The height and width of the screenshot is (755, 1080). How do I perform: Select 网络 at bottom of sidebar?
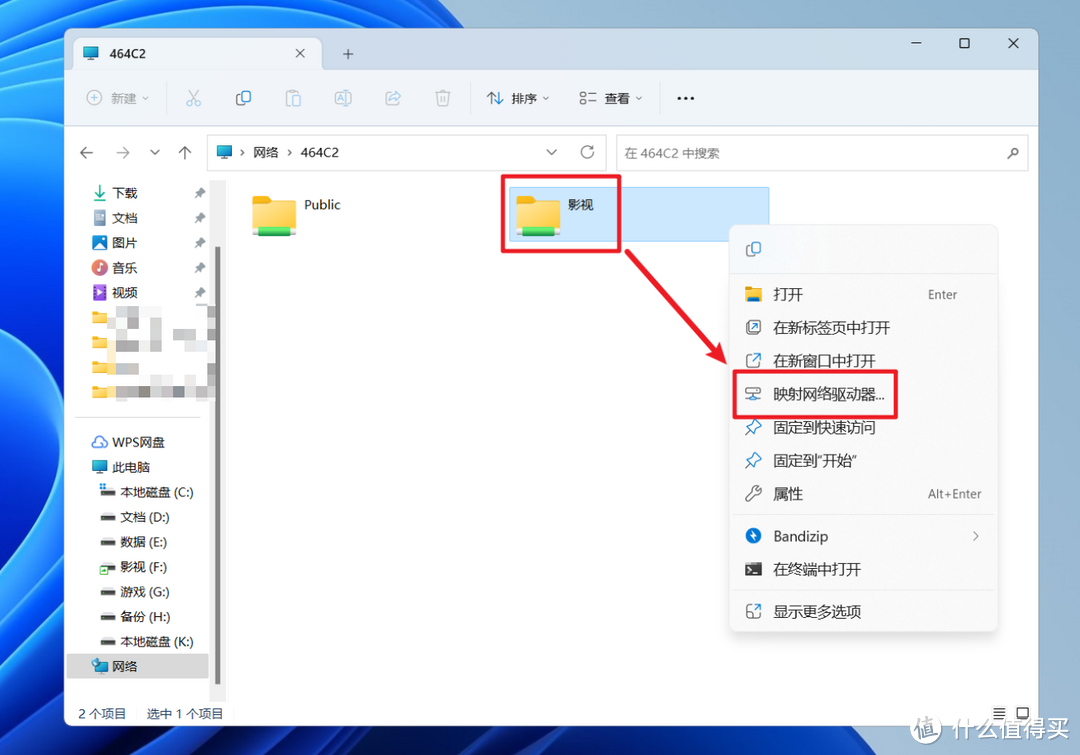pos(138,666)
